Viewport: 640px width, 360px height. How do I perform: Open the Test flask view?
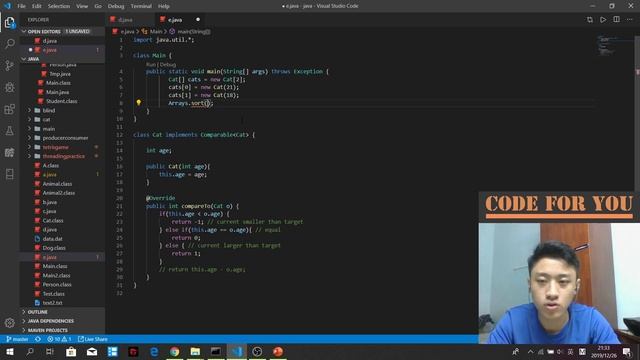[x=9, y=131]
